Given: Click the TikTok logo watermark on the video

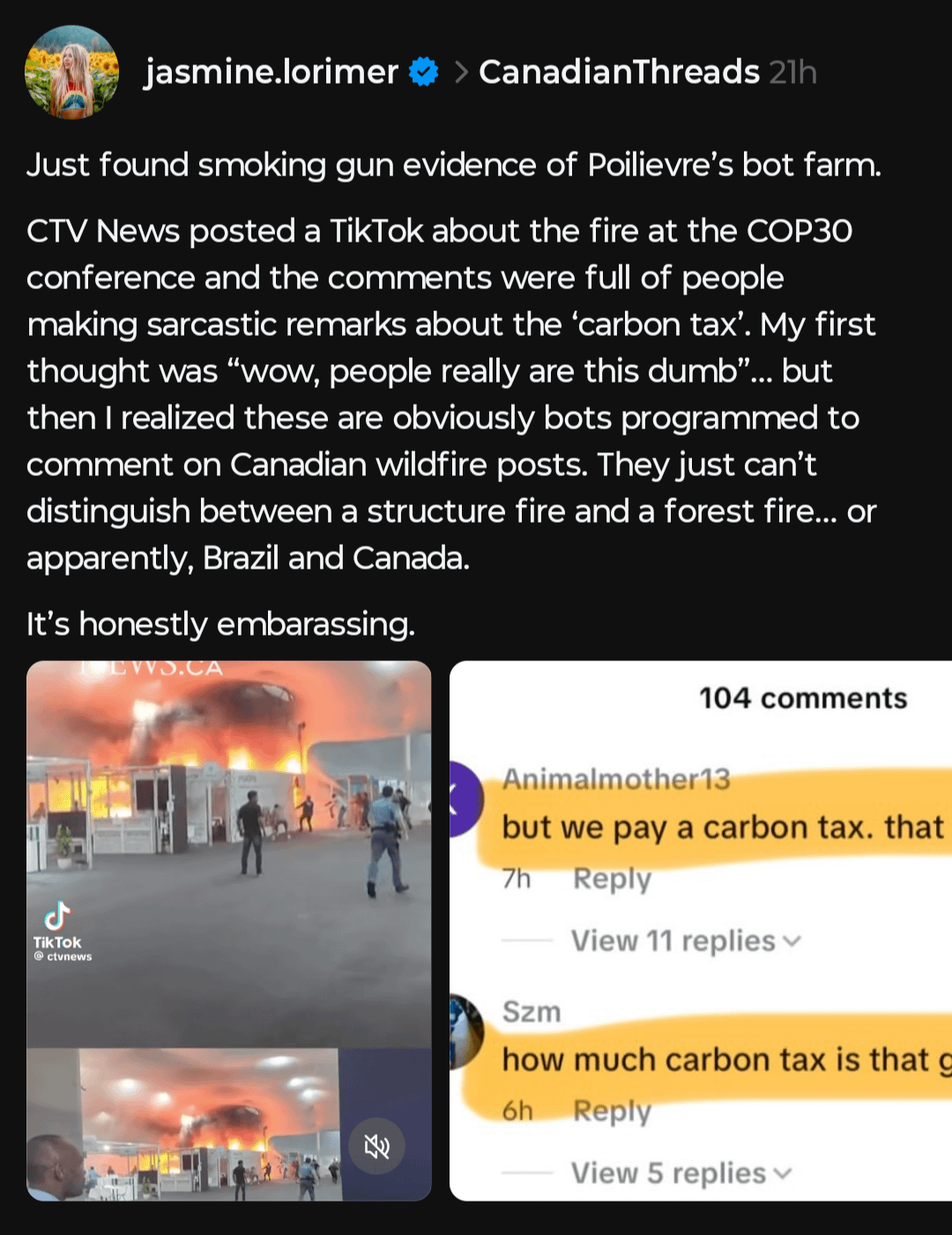Looking at the screenshot, I should 58,919.
